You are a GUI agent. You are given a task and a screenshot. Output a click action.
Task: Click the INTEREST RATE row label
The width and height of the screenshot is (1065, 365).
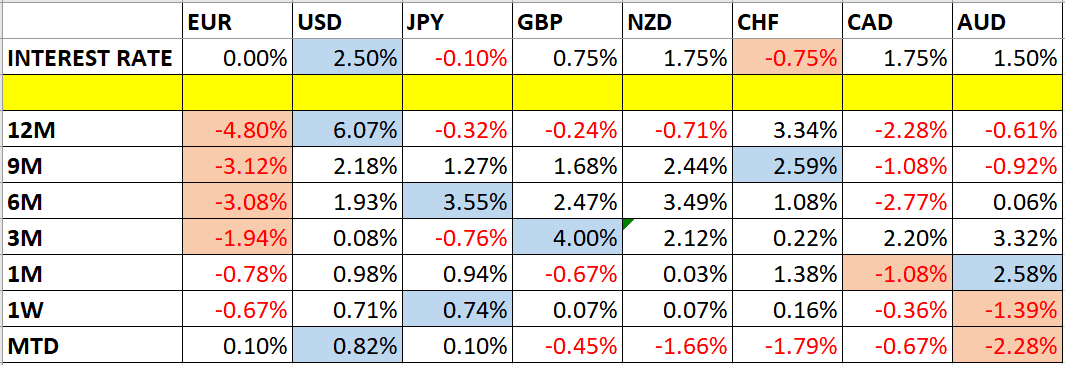[92, 58]
